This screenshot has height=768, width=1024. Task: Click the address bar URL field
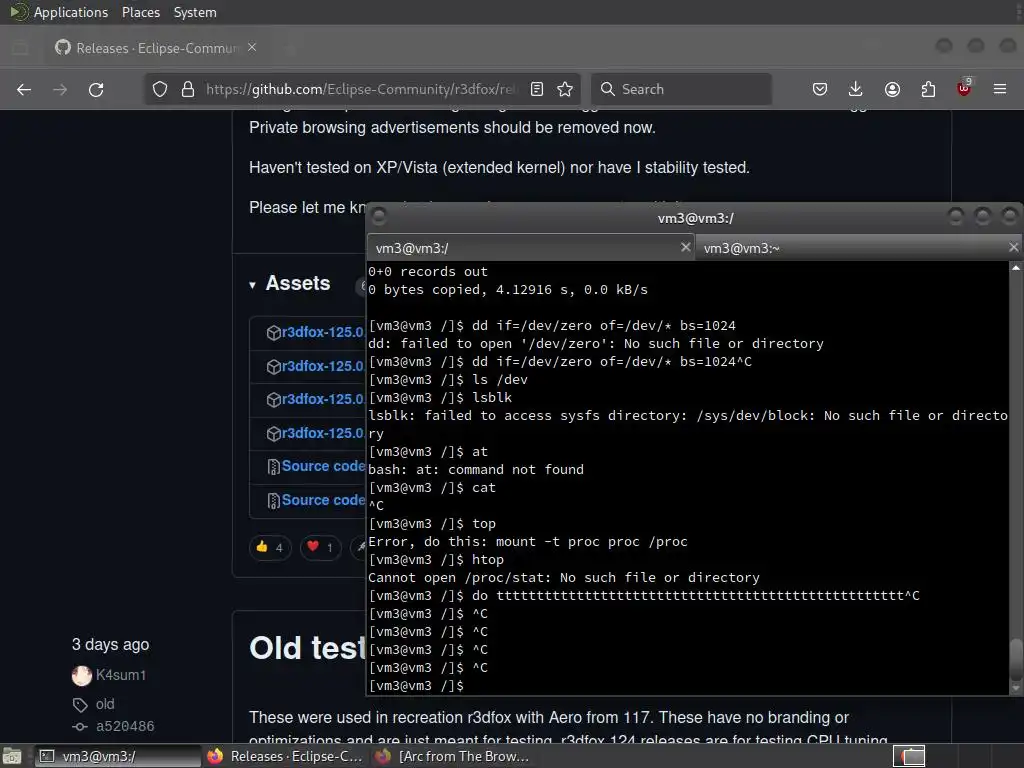coord(360,89)
